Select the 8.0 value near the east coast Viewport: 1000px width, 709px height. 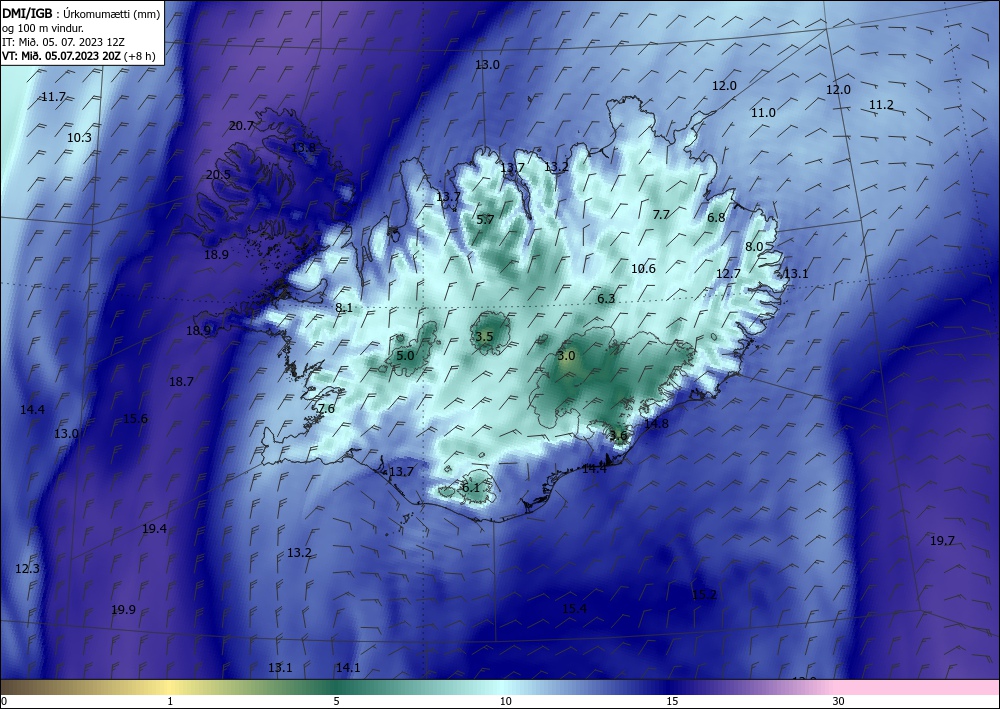tap(754, 247)
